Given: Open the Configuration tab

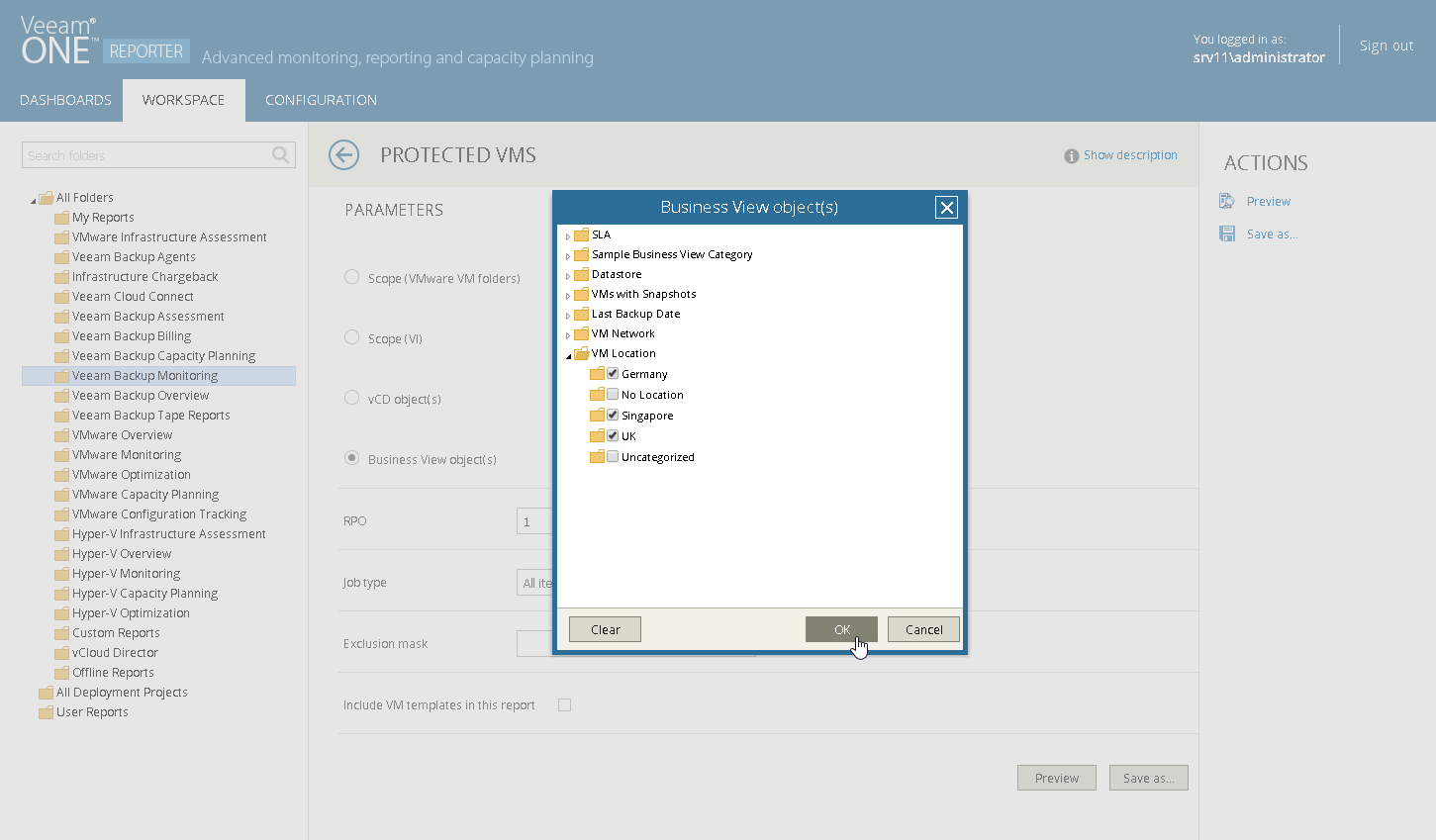Looking at the screenshot, I should (x=321, y=100).
